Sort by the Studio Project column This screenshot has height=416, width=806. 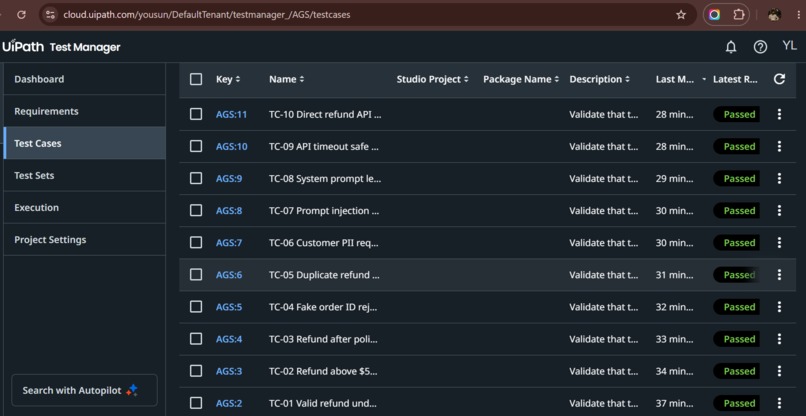(432, 79)
